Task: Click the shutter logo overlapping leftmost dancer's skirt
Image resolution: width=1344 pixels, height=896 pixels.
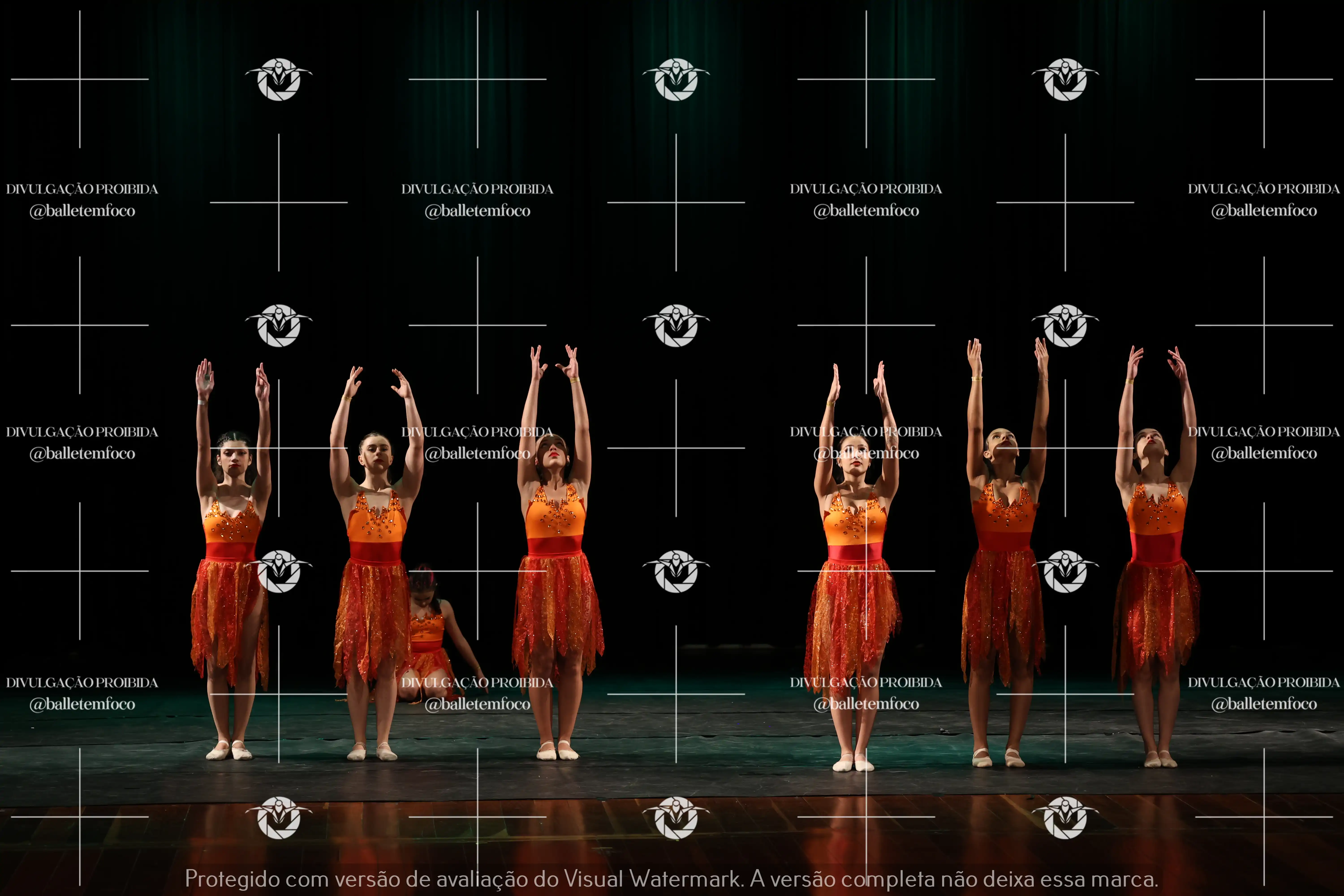Action: [x=279, y=571]
